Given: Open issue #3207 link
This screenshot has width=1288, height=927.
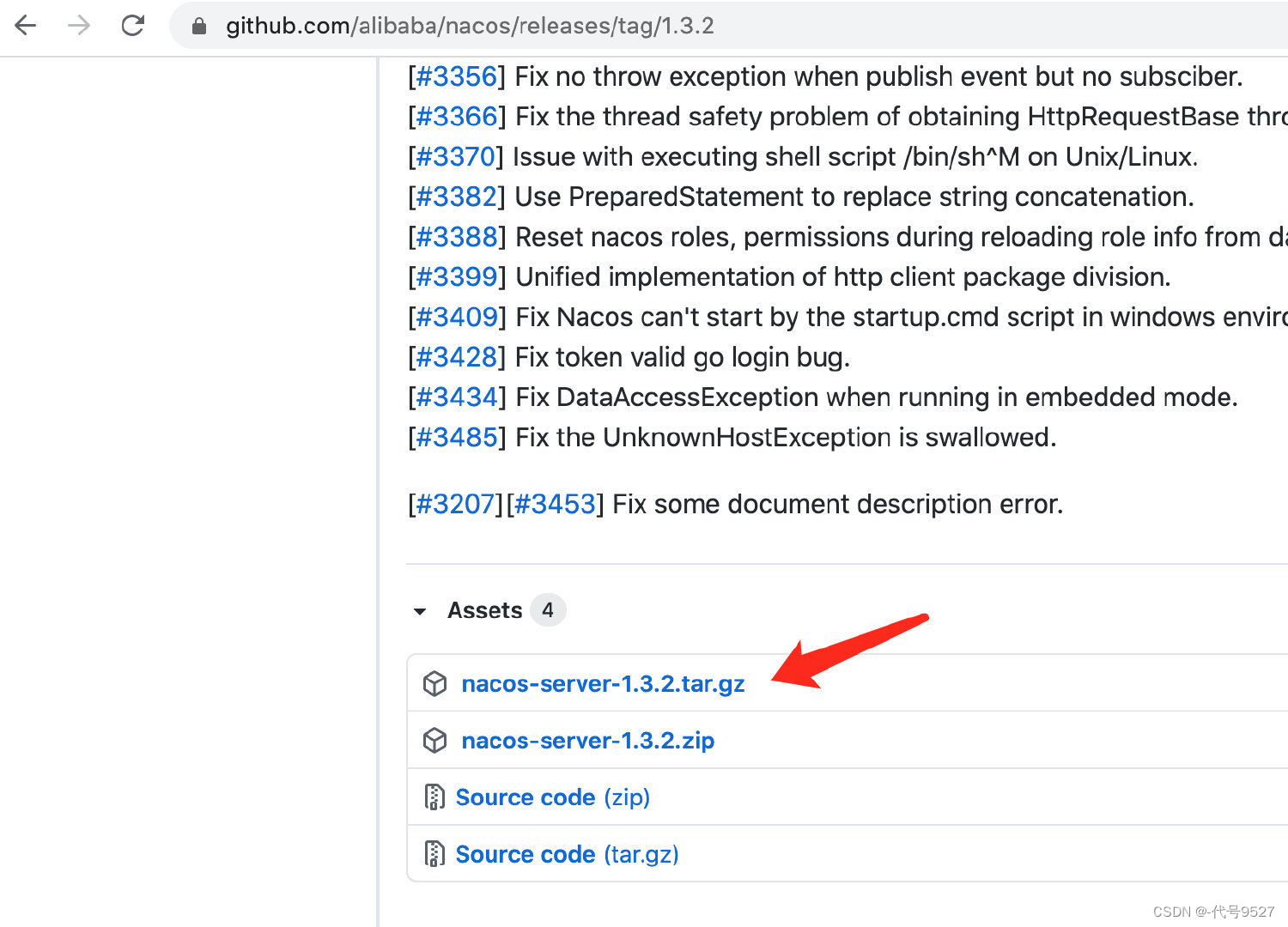Looking at the screenshot, I should coord(455,504).
